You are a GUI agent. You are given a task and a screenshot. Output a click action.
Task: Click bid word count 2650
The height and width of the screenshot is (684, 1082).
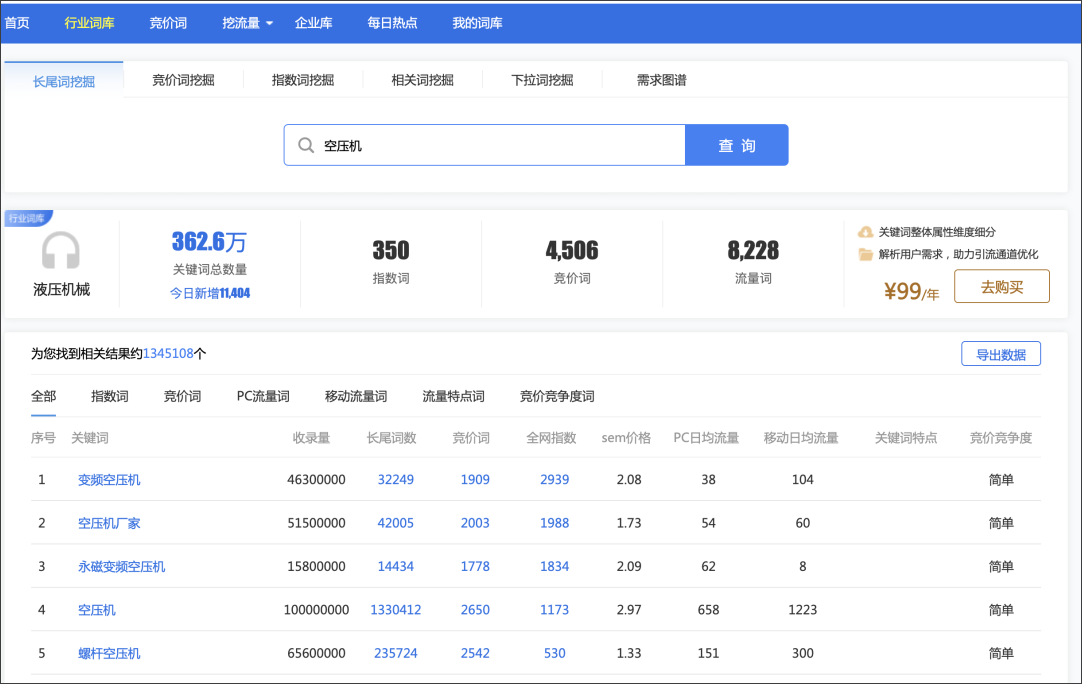point(475,610)
